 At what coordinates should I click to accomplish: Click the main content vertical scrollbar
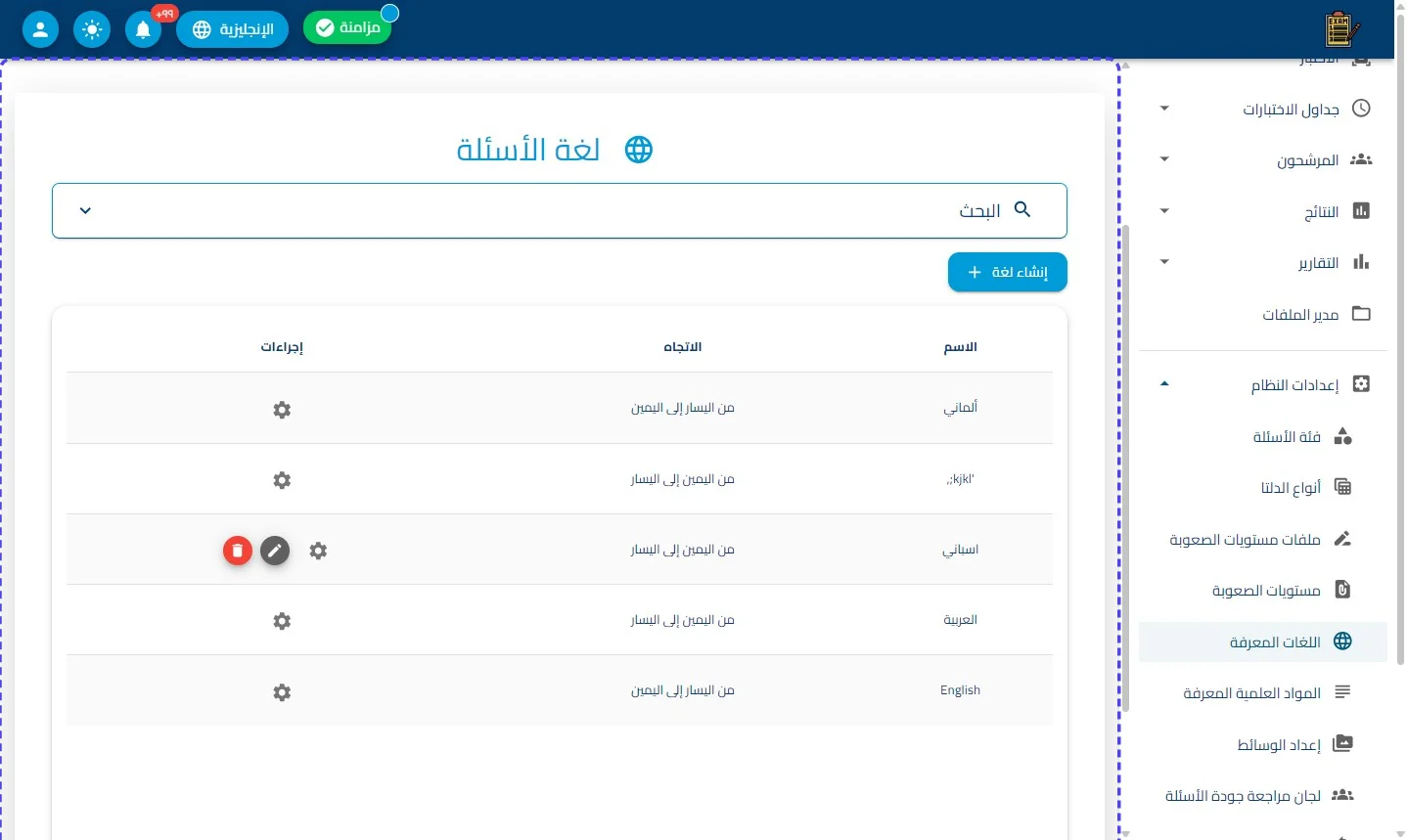1125,469
